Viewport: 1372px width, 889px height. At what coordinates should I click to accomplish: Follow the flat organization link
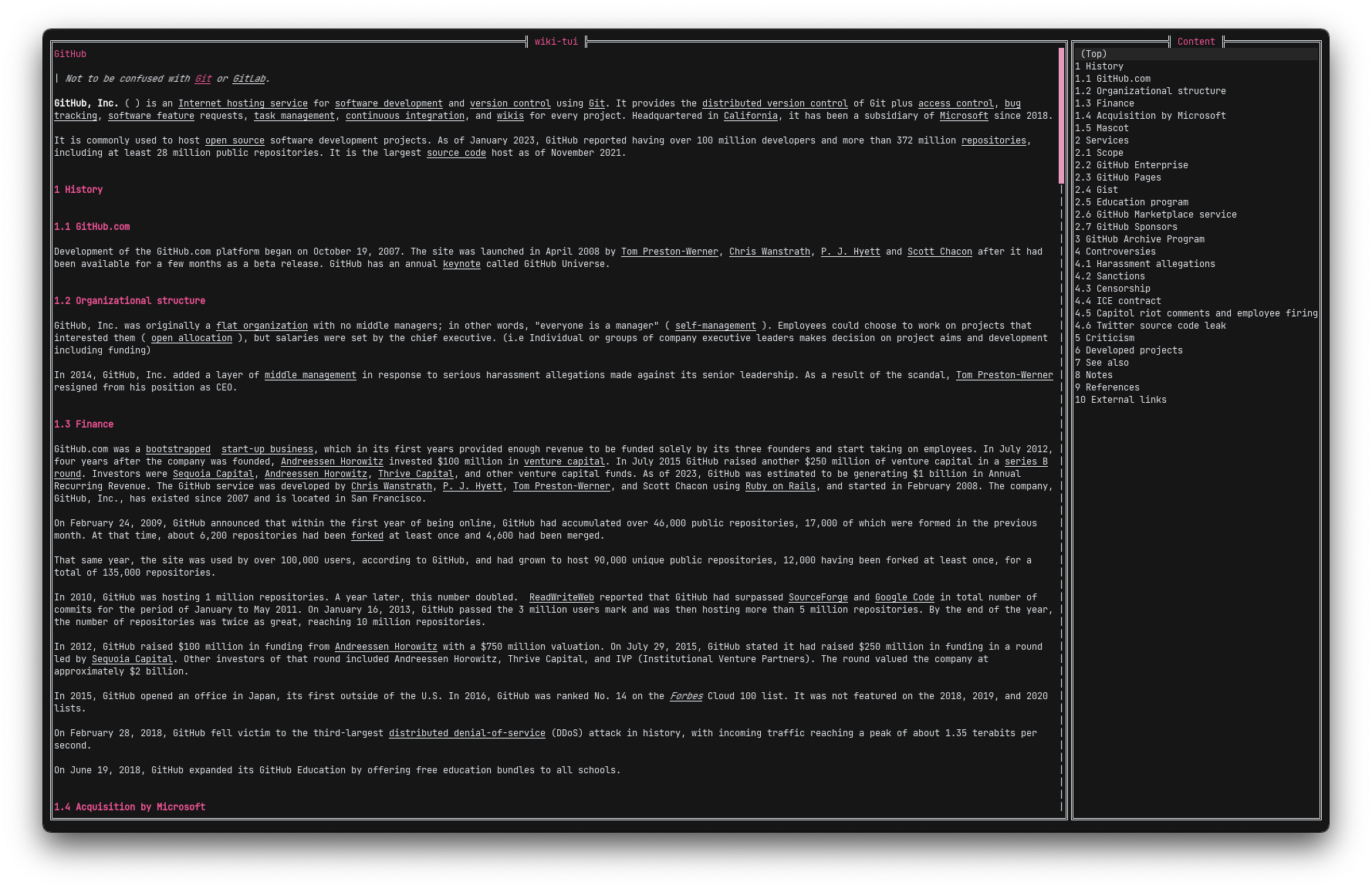click(x=262, y=326)
